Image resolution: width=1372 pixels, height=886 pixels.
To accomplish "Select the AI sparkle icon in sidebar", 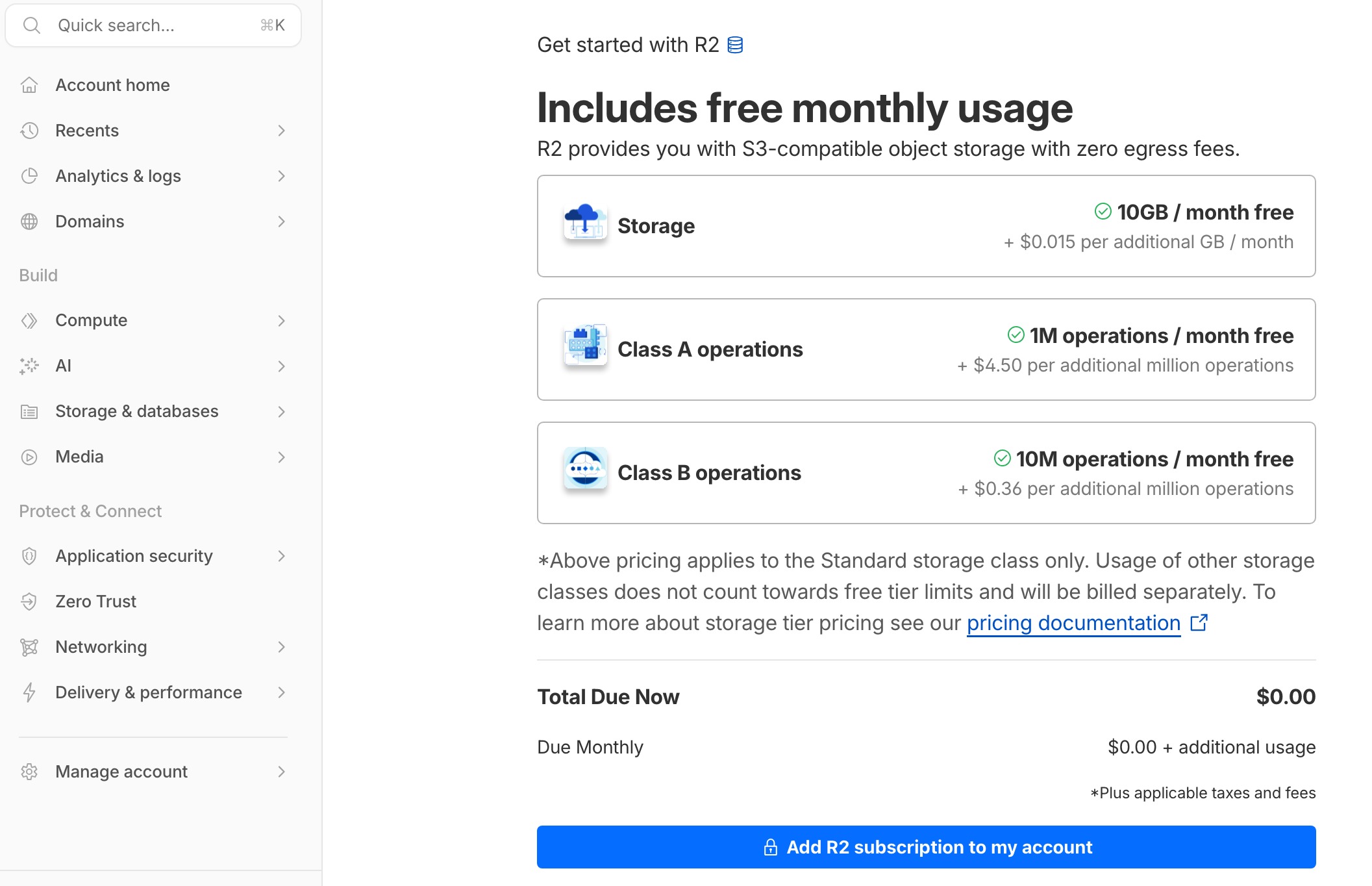I will 29,366.
